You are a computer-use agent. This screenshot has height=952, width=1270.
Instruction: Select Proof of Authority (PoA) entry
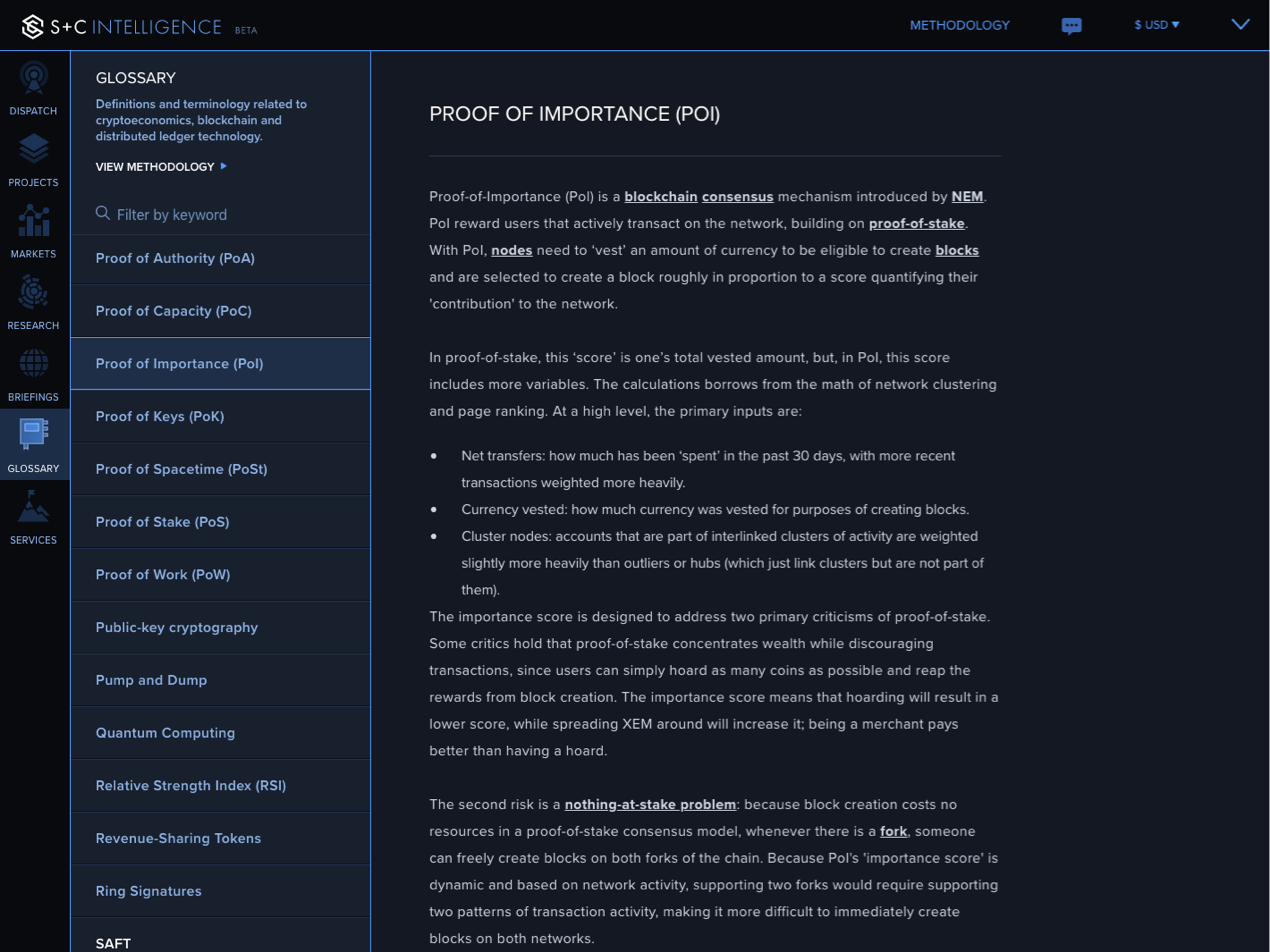coord(220,258)
